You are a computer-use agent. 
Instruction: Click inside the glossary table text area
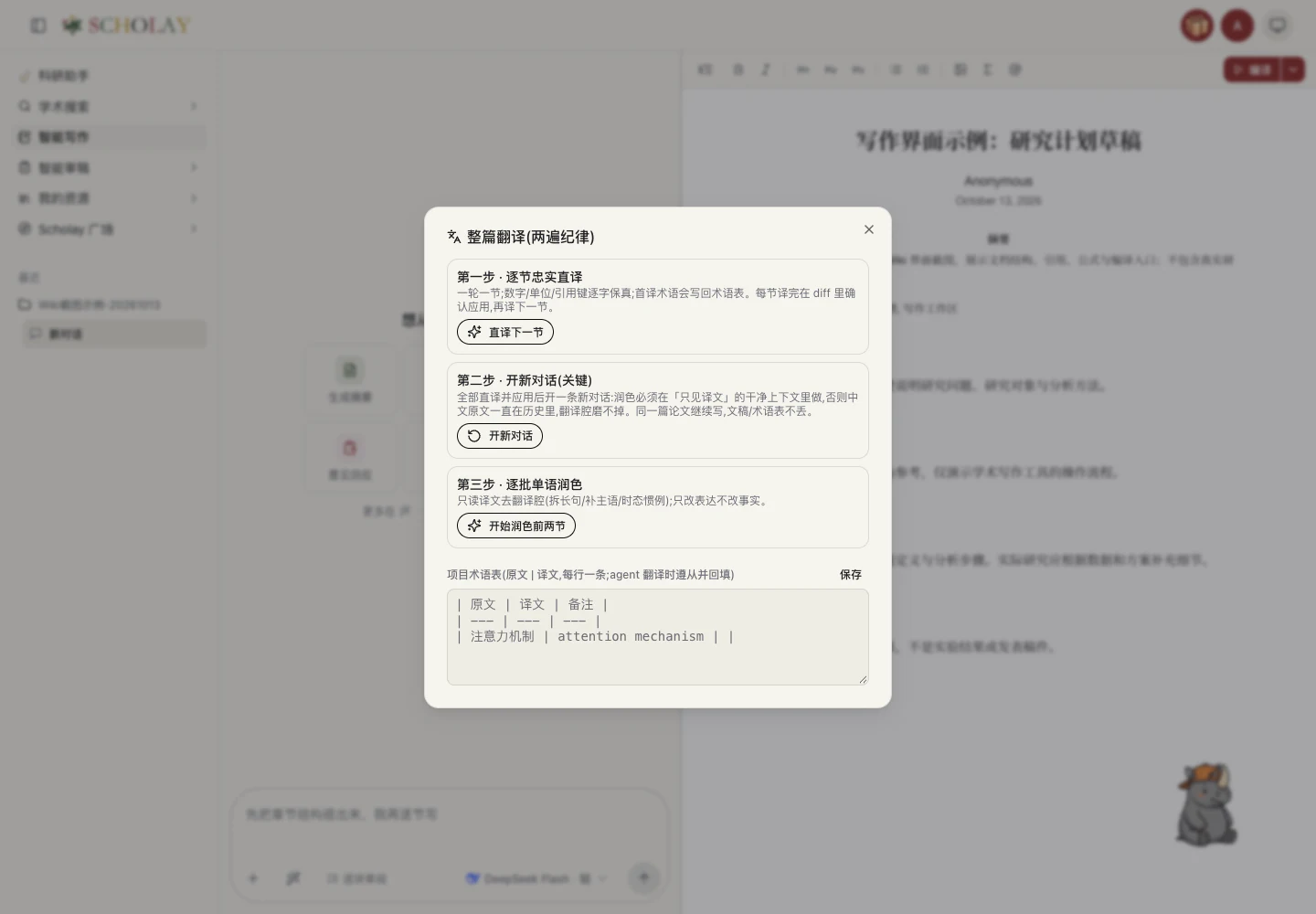tap(658, 637)
